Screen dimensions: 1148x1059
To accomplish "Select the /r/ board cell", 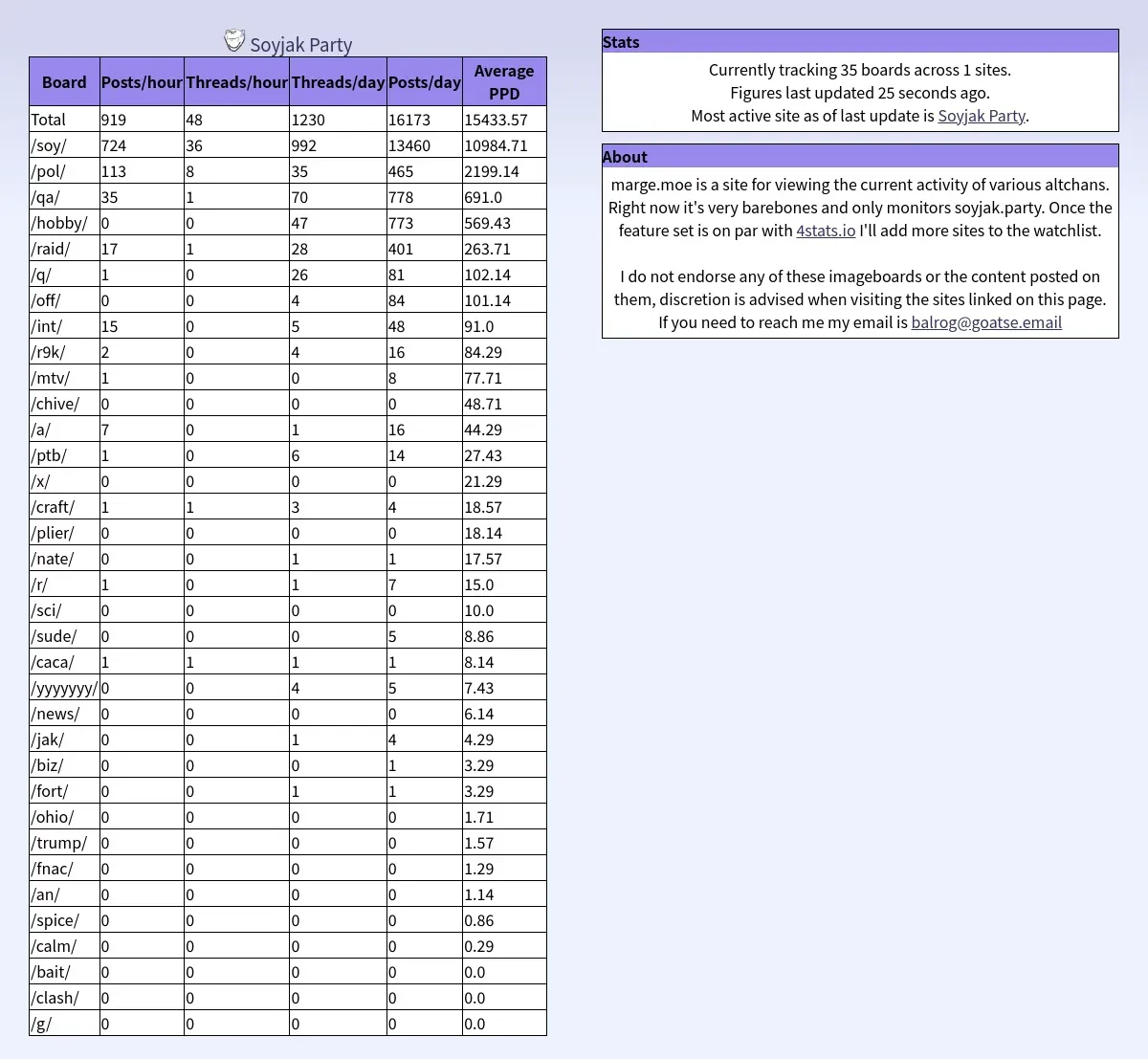I will 64,585.
